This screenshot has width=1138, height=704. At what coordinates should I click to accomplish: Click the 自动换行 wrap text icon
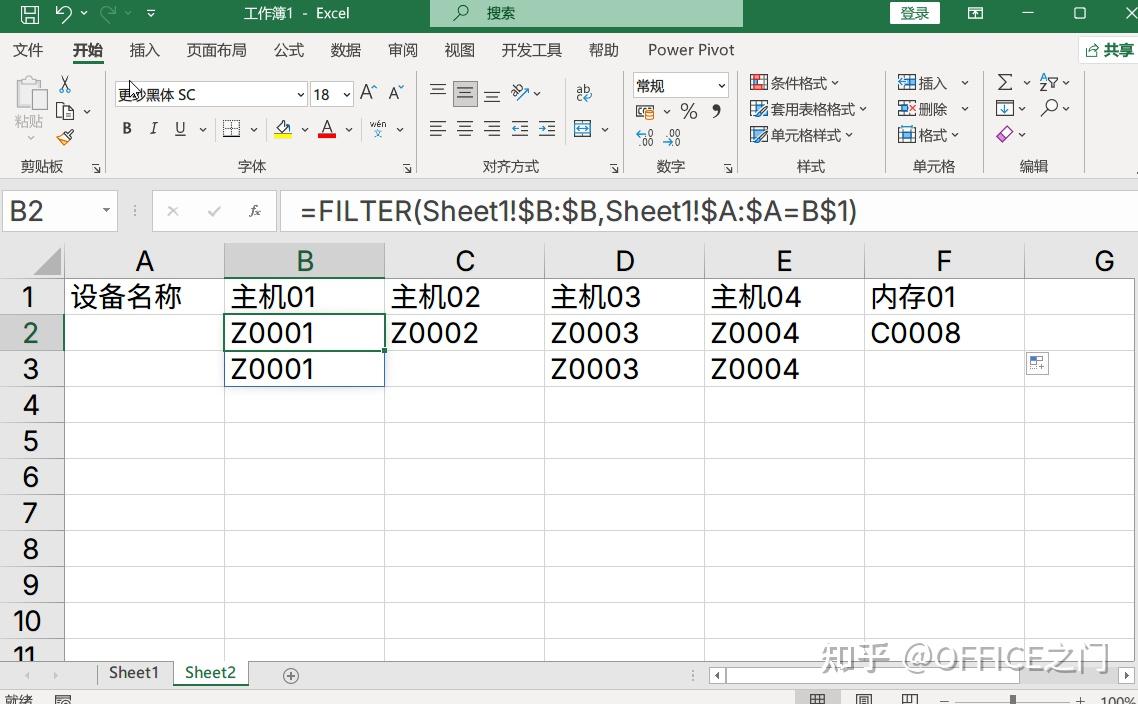coord(583,91)
